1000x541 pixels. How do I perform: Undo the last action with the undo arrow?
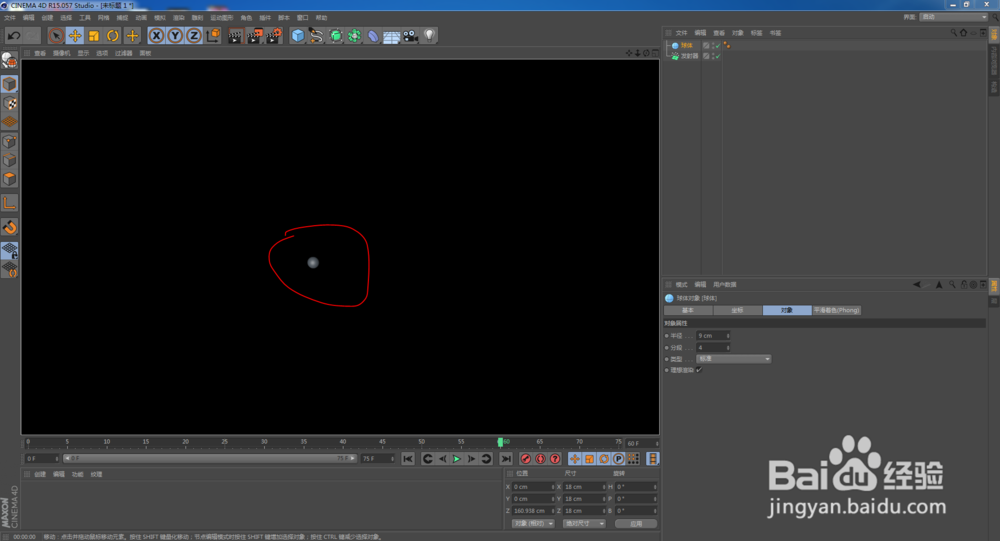coord(14,36)
